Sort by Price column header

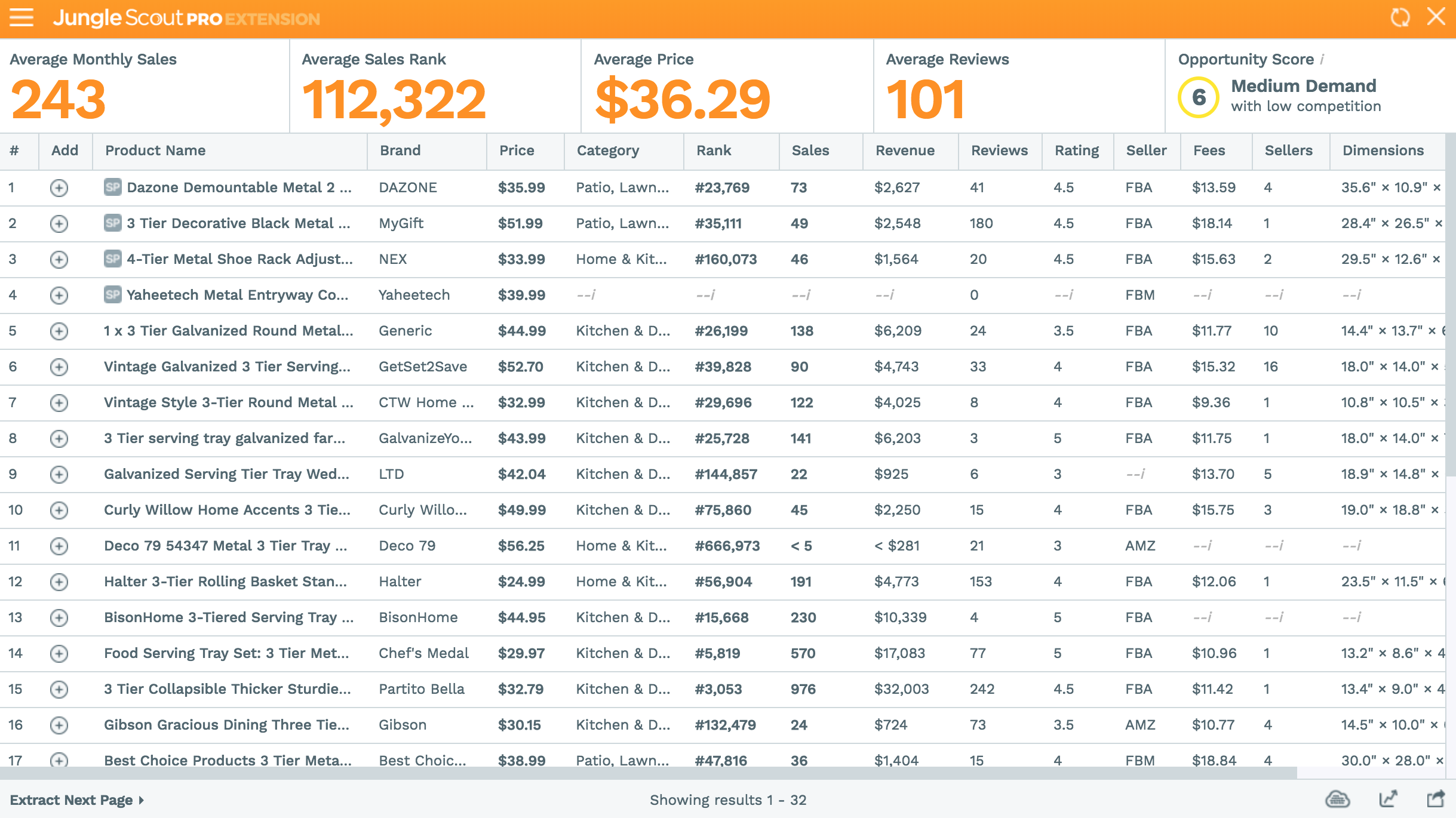pos(517,150)
